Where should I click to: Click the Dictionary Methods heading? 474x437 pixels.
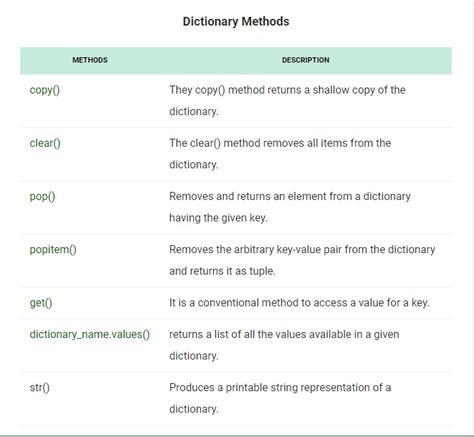click(x=236, y=21)
